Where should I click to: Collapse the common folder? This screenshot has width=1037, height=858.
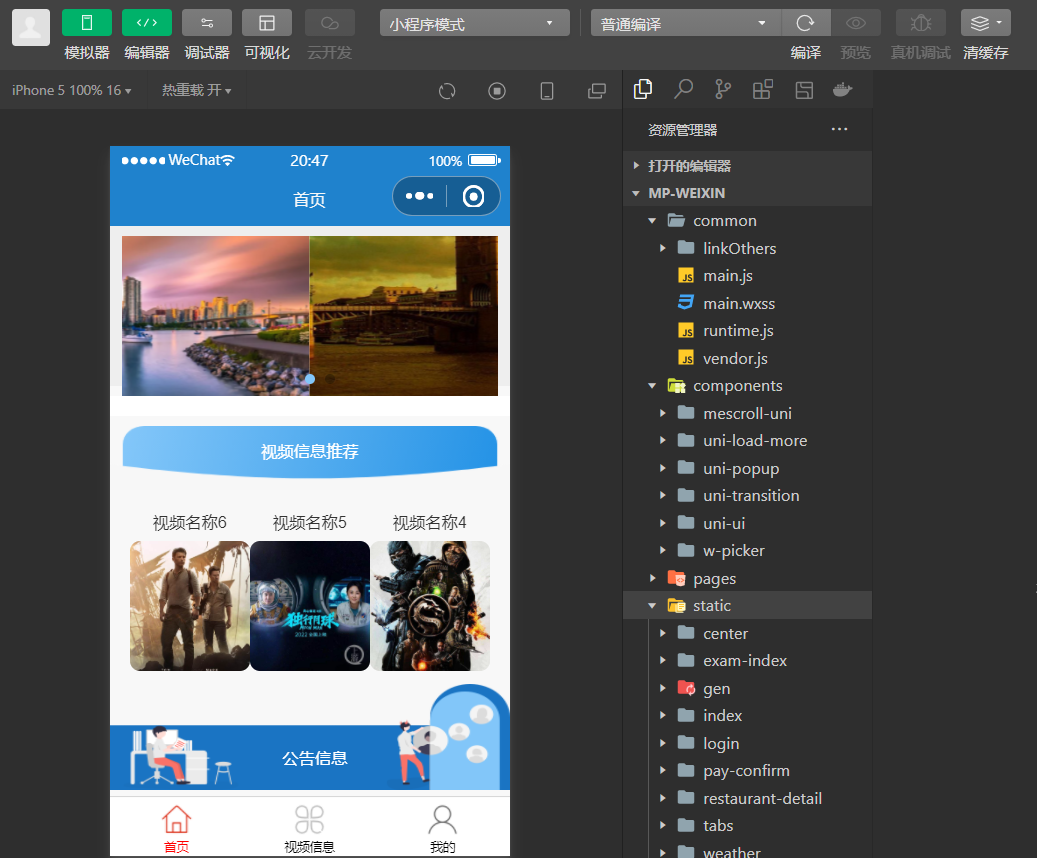747,220
